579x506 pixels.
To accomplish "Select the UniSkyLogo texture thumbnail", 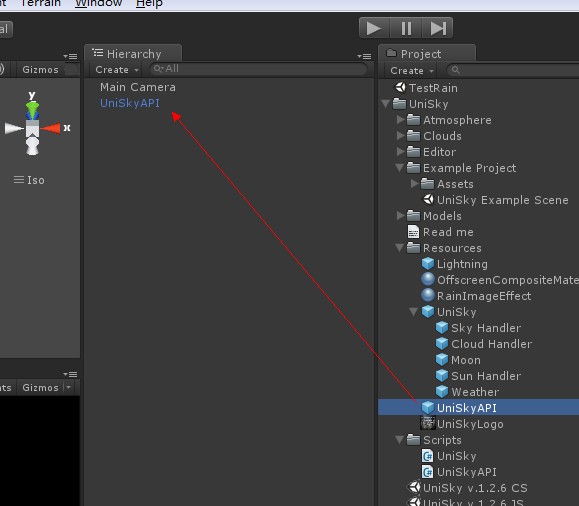I will [428, 423].
